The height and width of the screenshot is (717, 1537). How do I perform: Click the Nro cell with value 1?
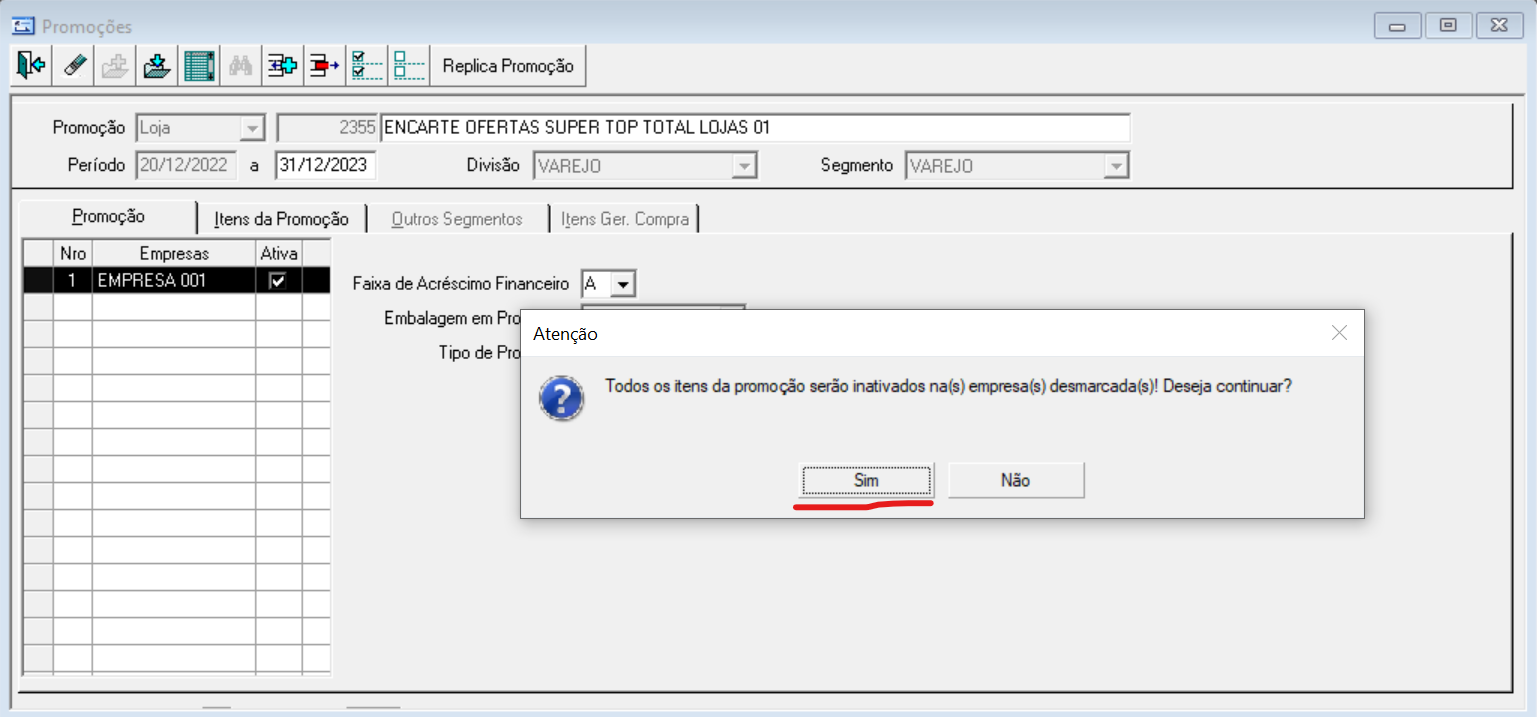click(73, 281)
